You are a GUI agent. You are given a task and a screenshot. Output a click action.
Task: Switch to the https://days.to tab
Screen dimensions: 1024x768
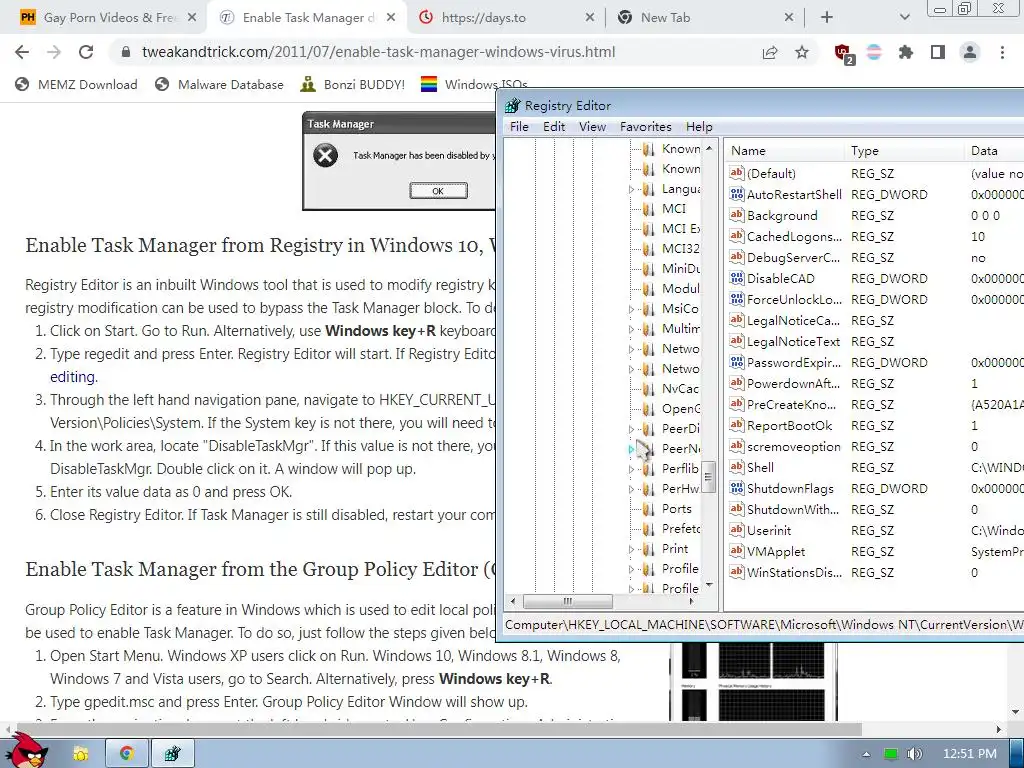tap(506, 18)
